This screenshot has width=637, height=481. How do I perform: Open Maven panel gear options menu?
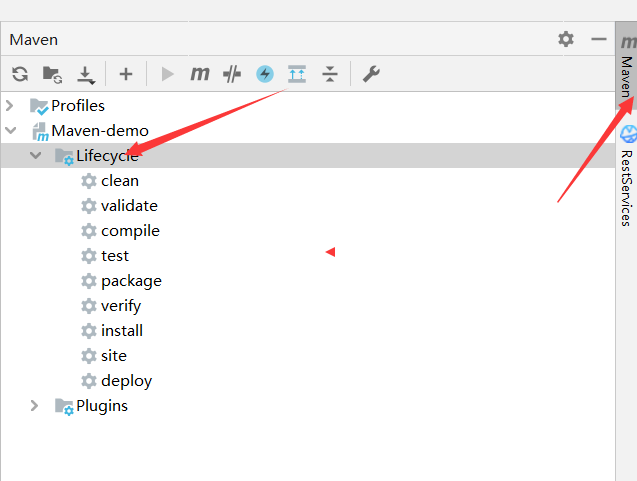566,39
